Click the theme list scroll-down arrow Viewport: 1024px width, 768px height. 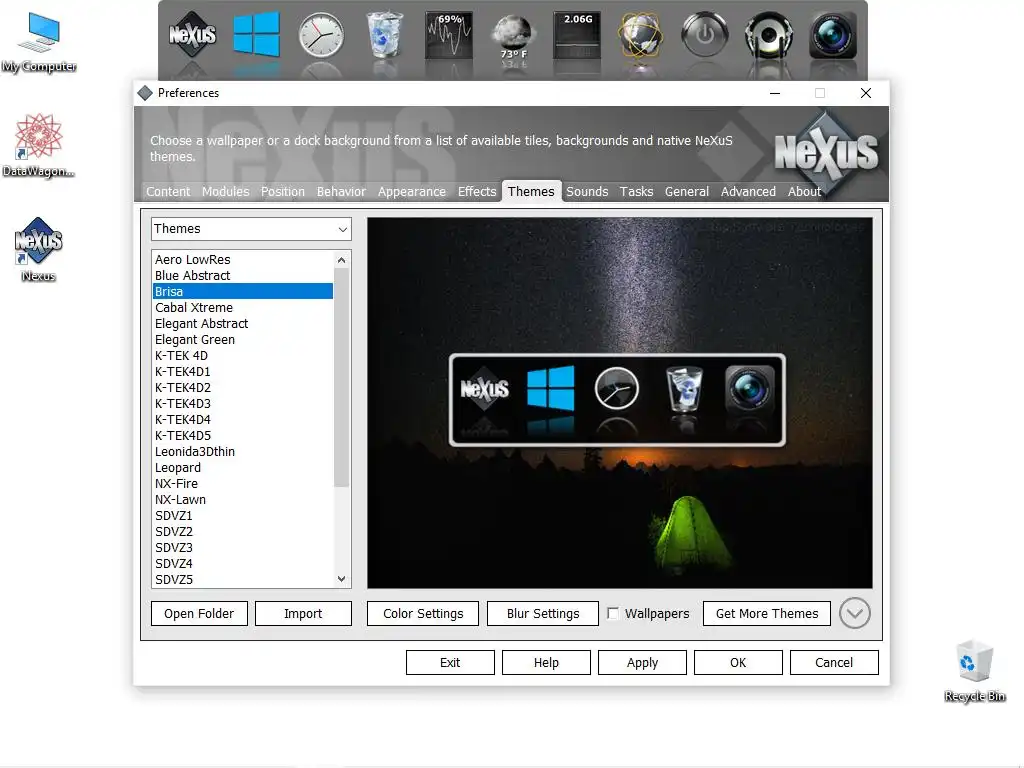342,579
